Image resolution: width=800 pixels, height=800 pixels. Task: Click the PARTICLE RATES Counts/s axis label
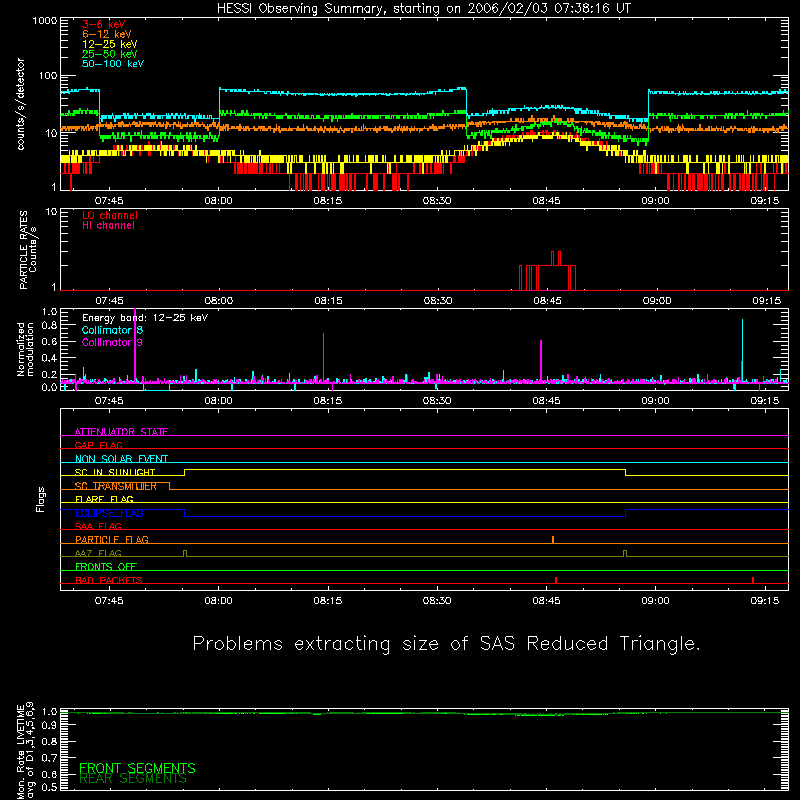[28, 250]
